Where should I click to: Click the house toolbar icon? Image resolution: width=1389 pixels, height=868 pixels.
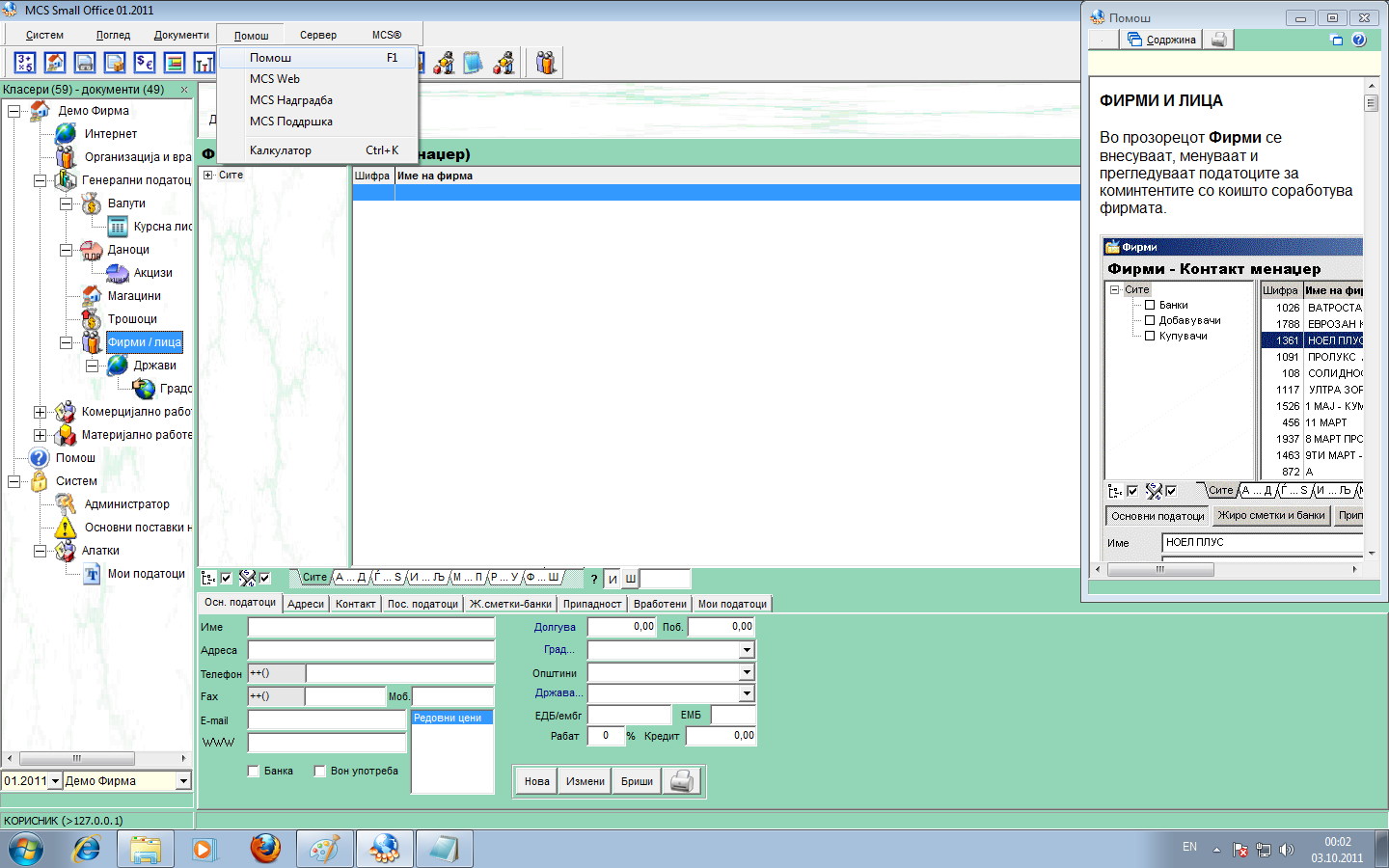click(x=55, y=63)
